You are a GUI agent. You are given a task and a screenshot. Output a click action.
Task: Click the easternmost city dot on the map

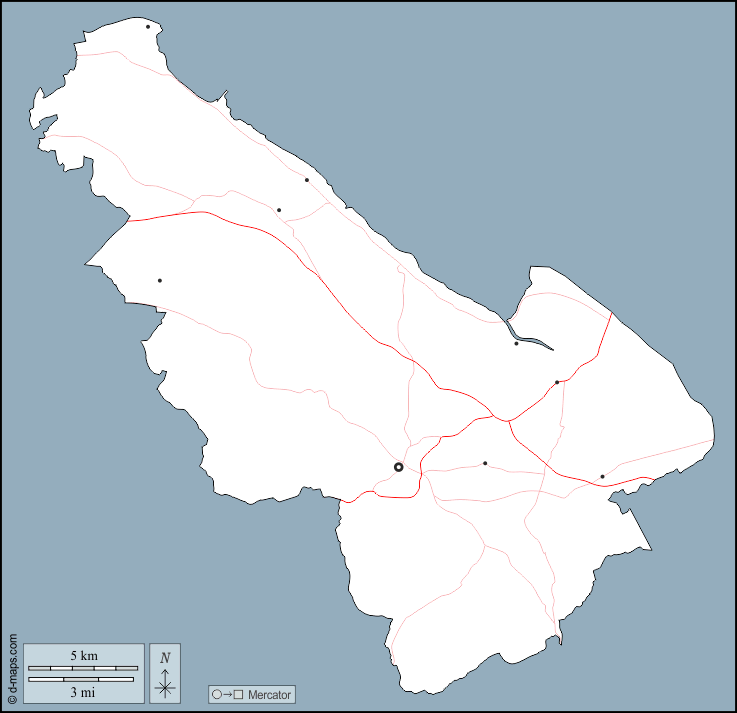(602, 477)
